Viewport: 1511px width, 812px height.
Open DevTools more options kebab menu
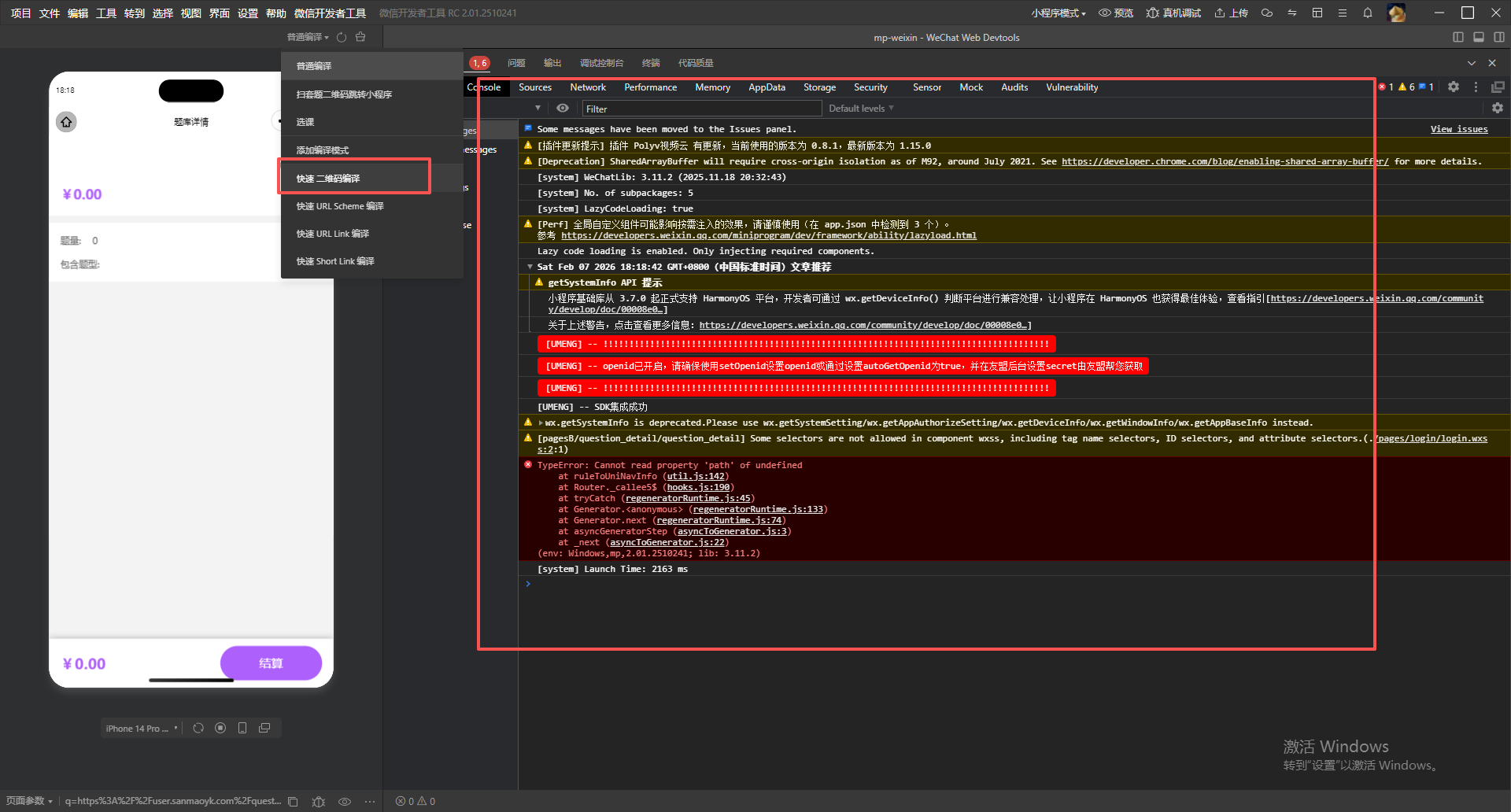(x=1476, y=87)
